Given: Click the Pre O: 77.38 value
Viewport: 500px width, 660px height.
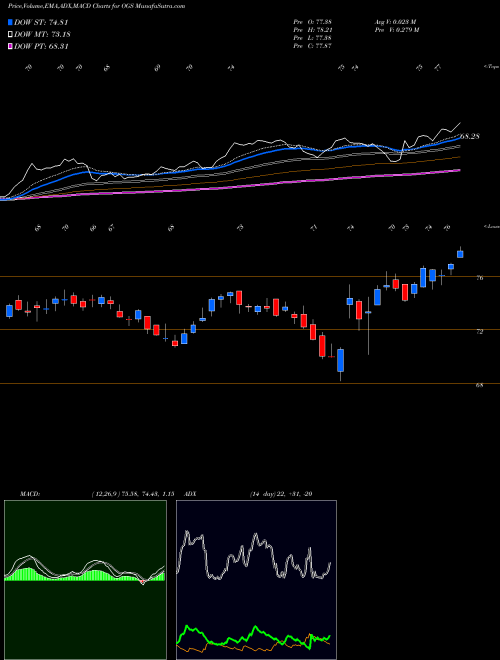Looking at the screenshot, I should tap(313, 22).
